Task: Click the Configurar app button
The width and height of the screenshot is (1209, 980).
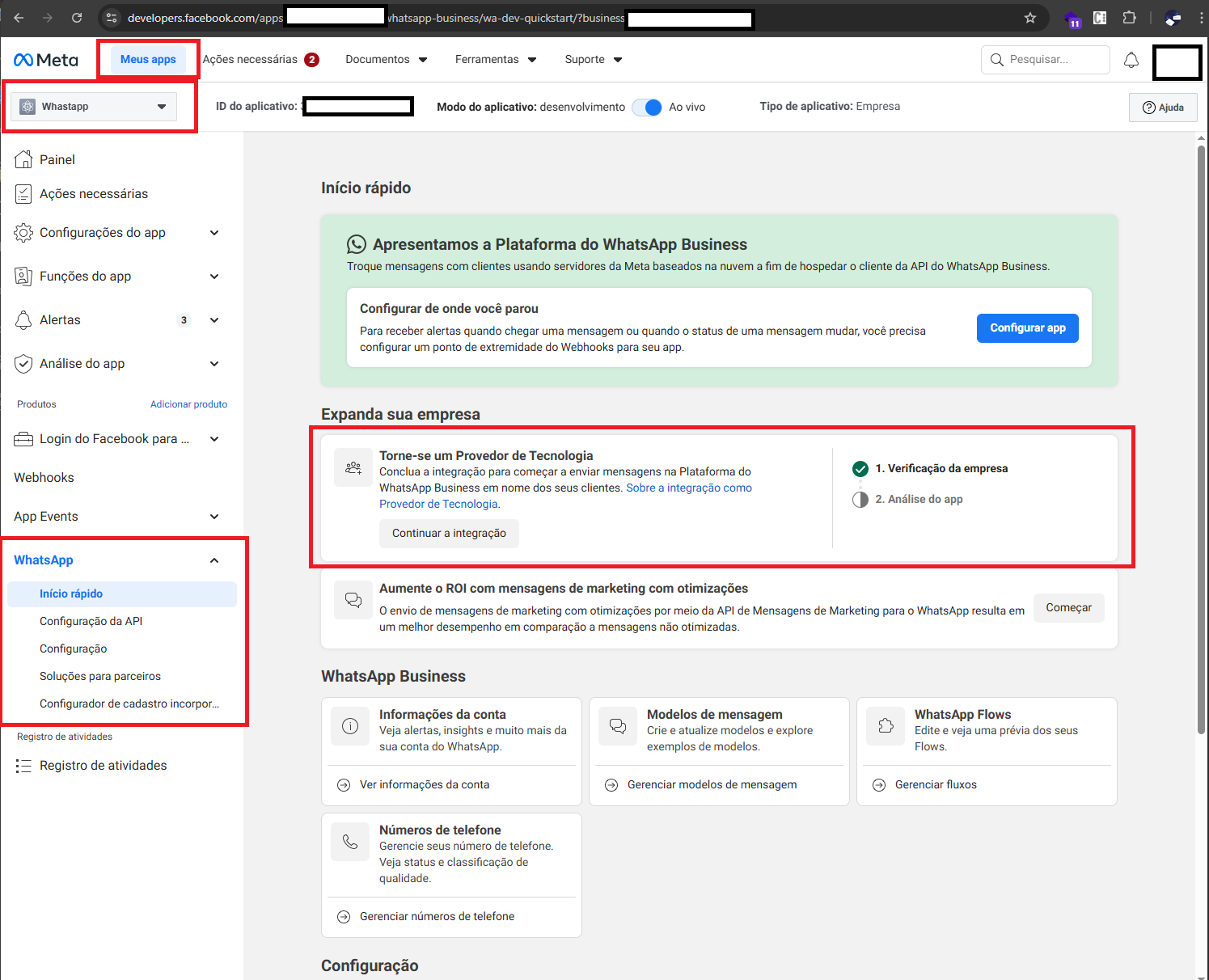Action: point(1027,327)
